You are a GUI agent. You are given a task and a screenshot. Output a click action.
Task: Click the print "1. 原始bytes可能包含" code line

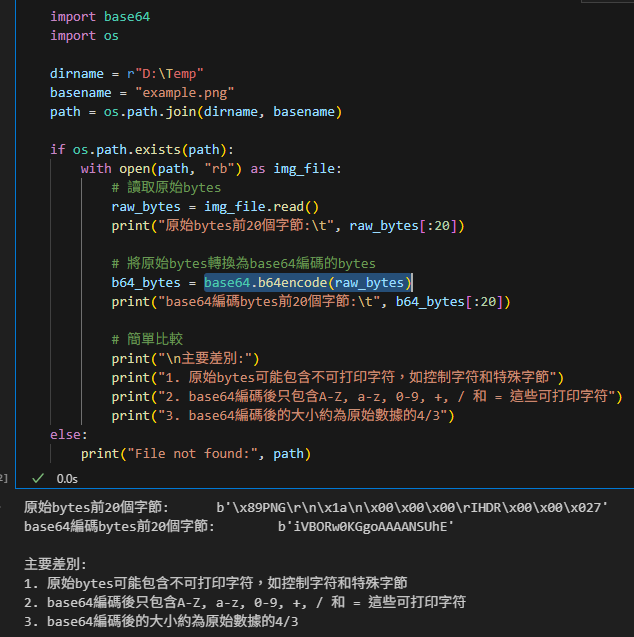(338, 377)
